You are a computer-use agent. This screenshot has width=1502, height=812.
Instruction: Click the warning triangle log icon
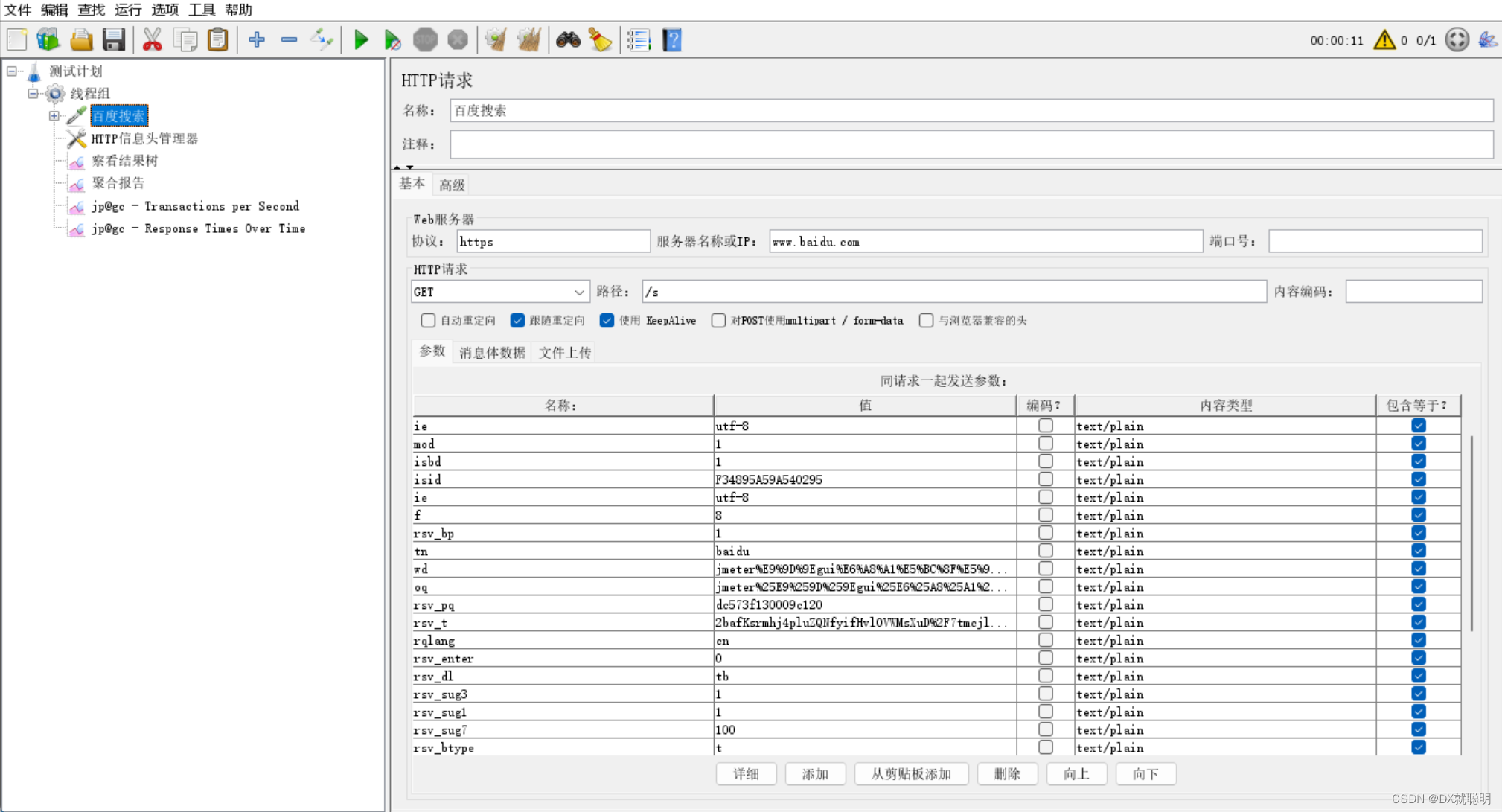[1384, 39]
